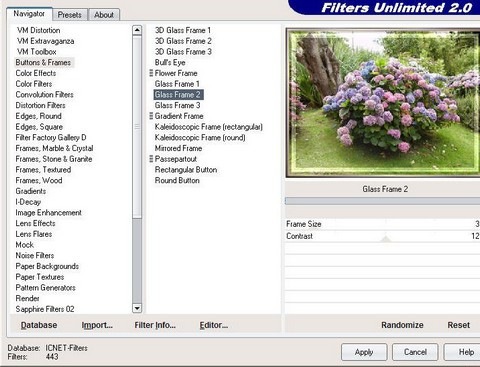The image size is (480, 367).
Task: Select the VM Extravaganza category
Action: coord(46,41)
